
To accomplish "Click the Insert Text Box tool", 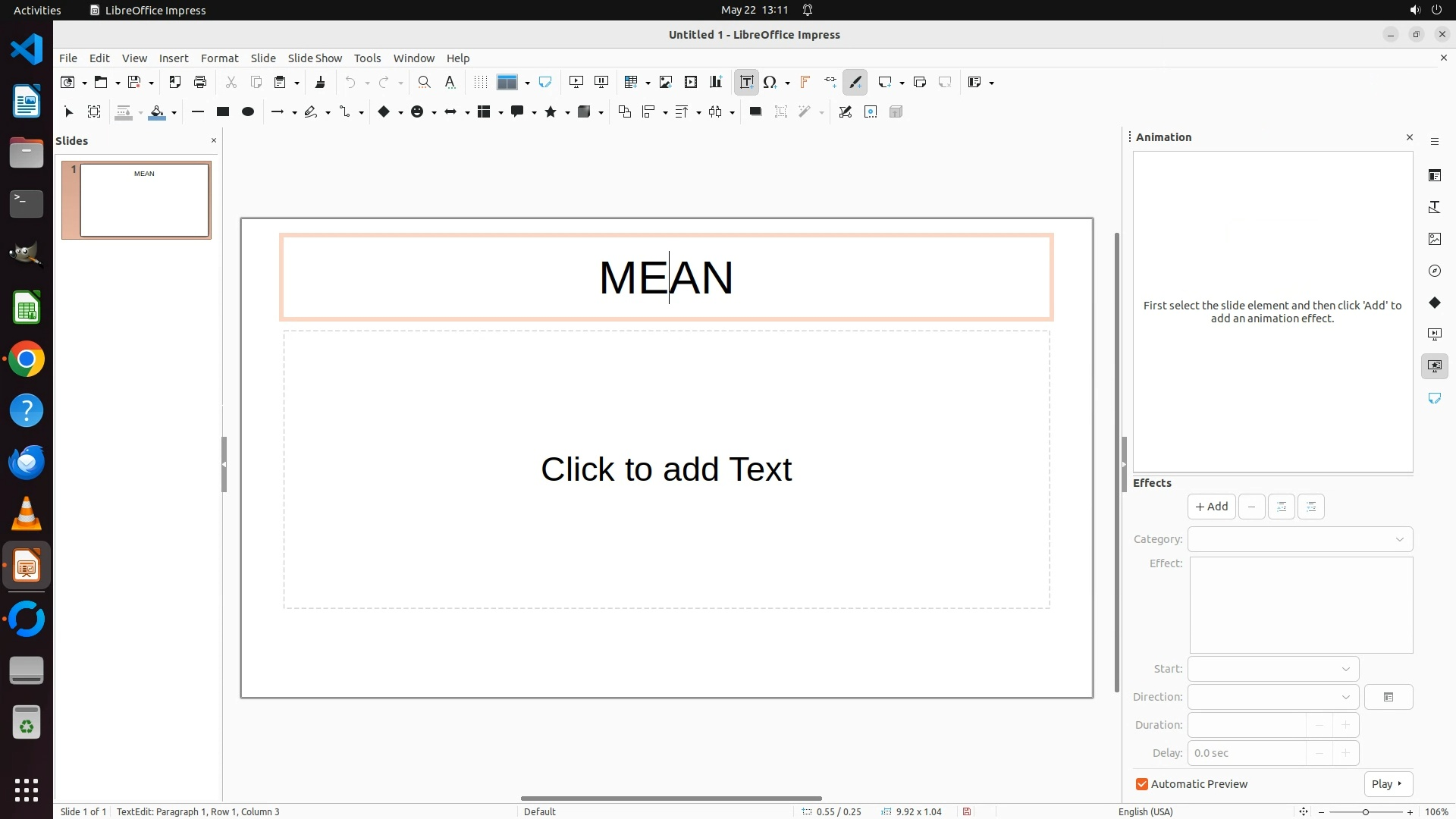I will pos(746,82).
